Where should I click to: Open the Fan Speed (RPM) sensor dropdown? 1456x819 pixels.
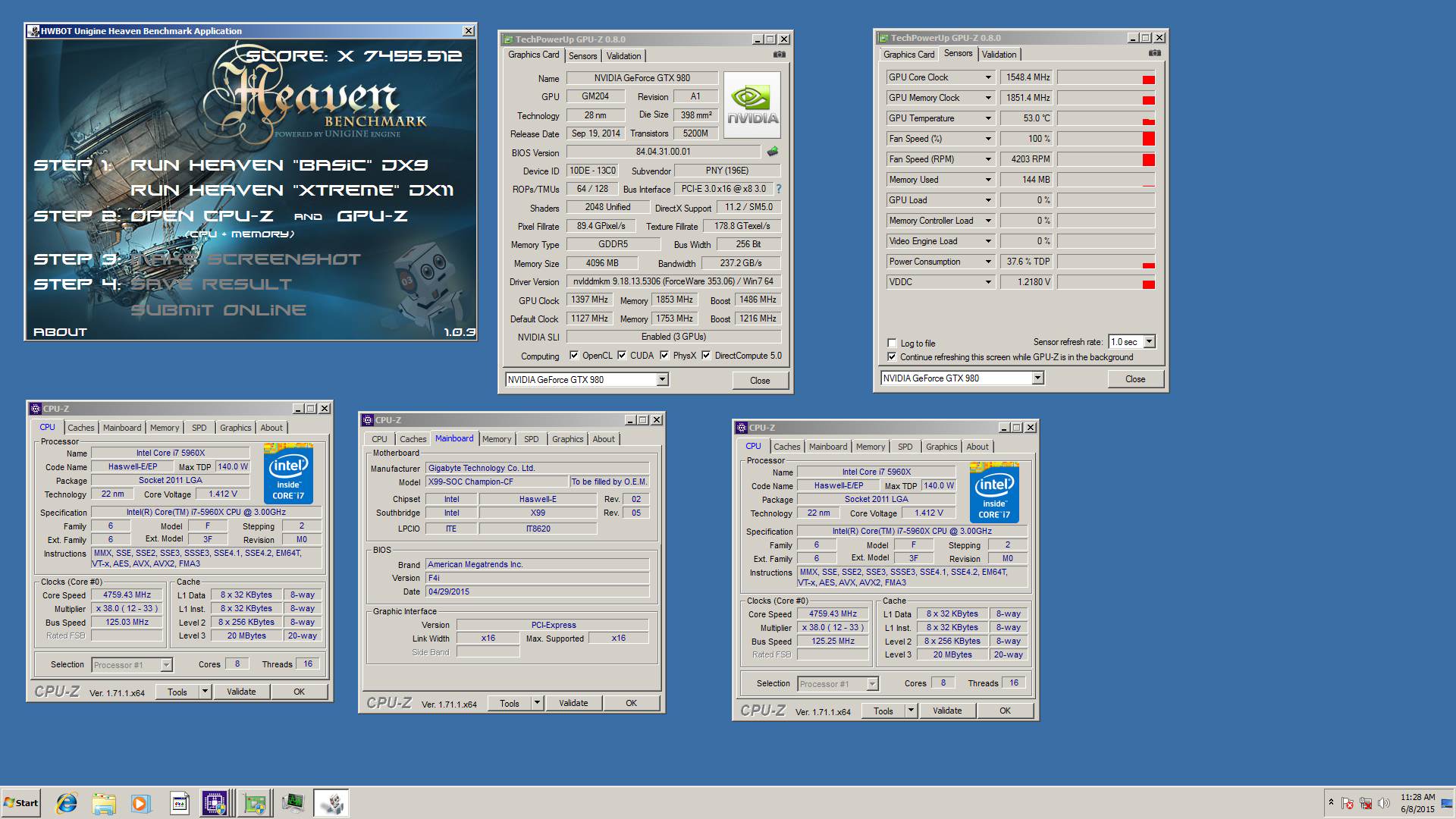(988, 159)
